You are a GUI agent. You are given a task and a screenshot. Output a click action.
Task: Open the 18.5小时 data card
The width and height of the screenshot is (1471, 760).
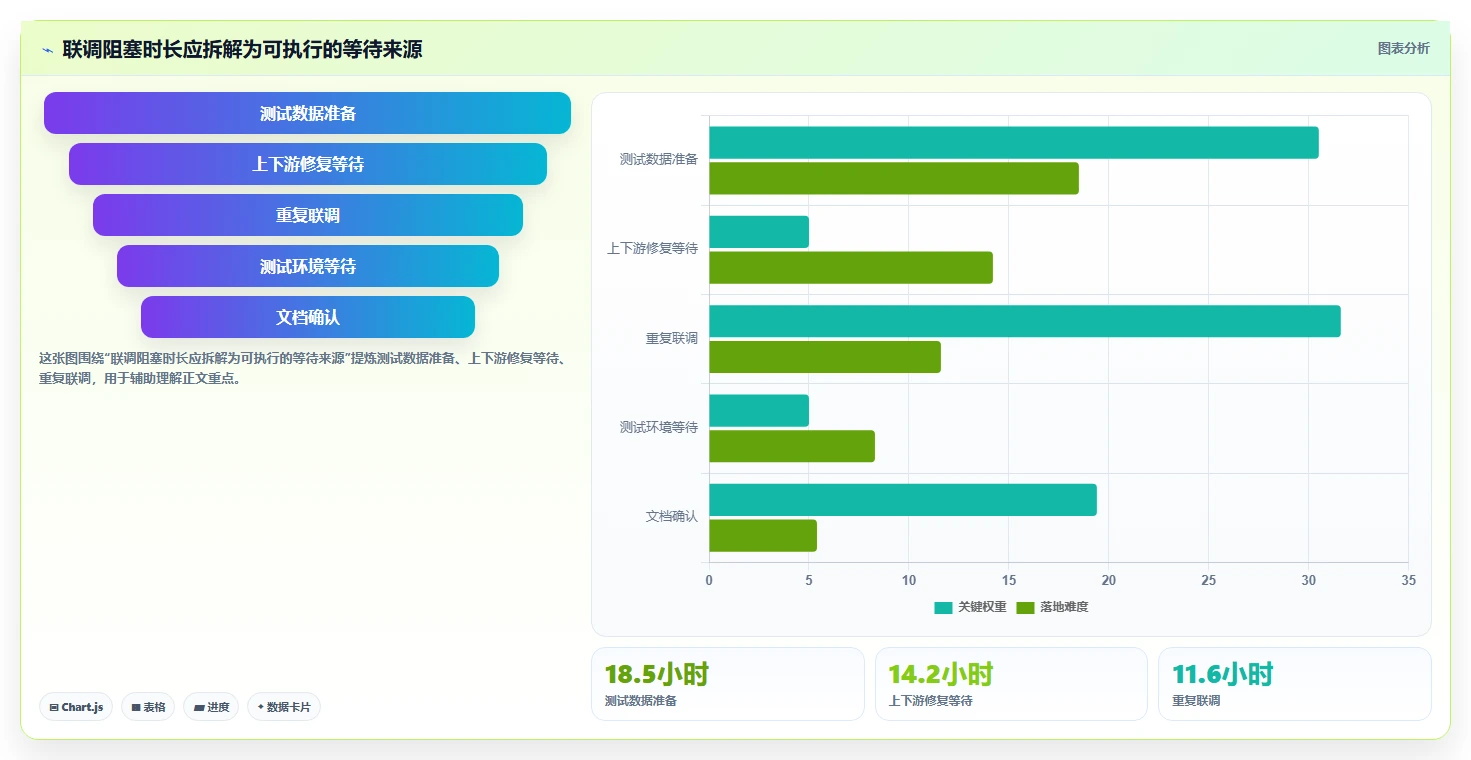727,684
